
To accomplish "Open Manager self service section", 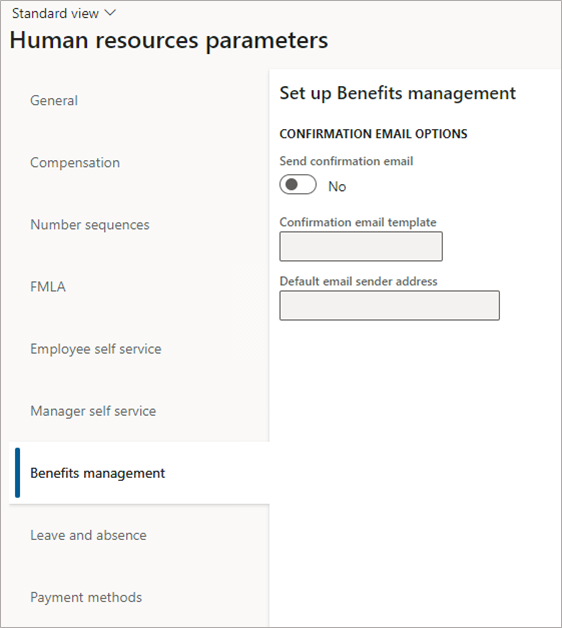I will click(139, 411).
